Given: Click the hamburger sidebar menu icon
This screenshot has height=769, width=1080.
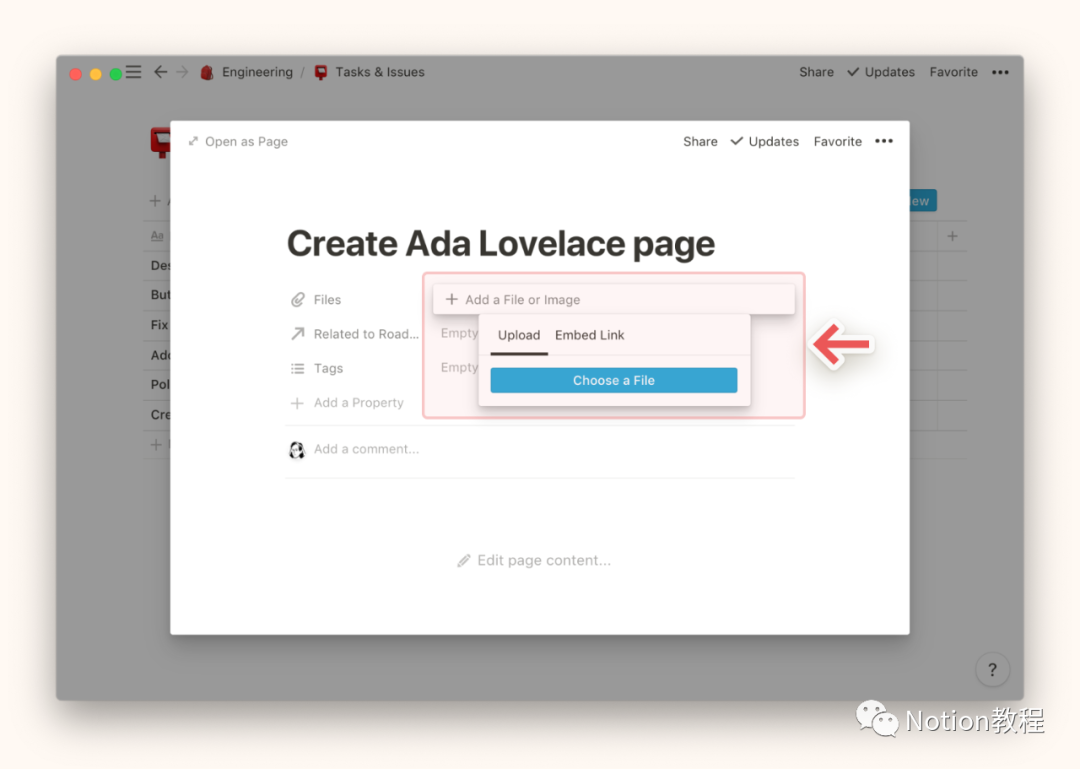Looking at the screenshot, I should coord(133,72).
